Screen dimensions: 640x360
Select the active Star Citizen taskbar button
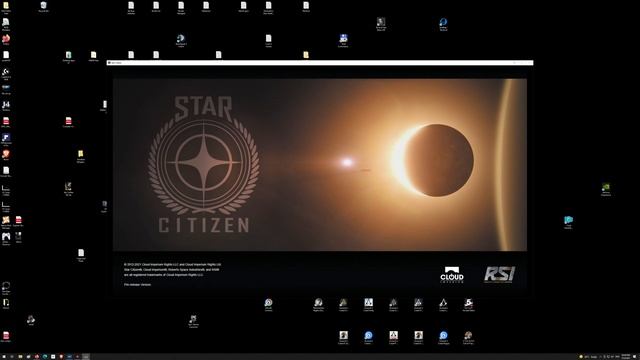[x=85, y=356]
